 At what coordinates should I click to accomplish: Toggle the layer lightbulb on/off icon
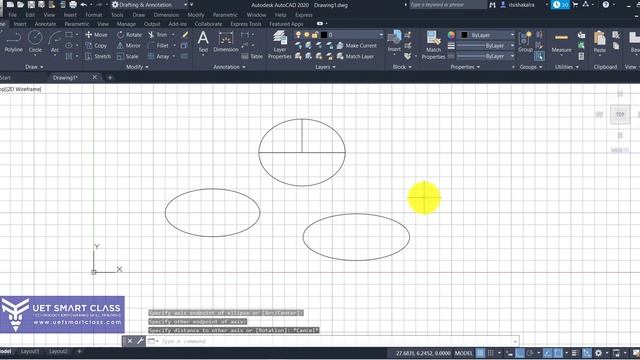pos(298,35)
